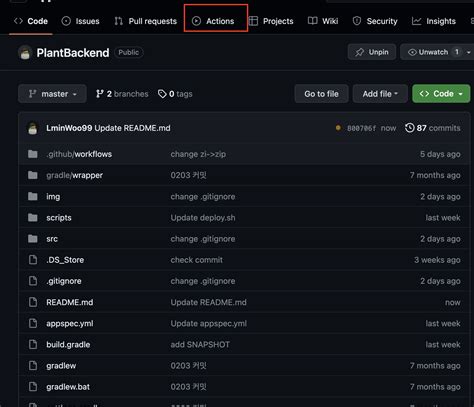
Task: Open the 0 tags link
Action: (x=175, y=94)
